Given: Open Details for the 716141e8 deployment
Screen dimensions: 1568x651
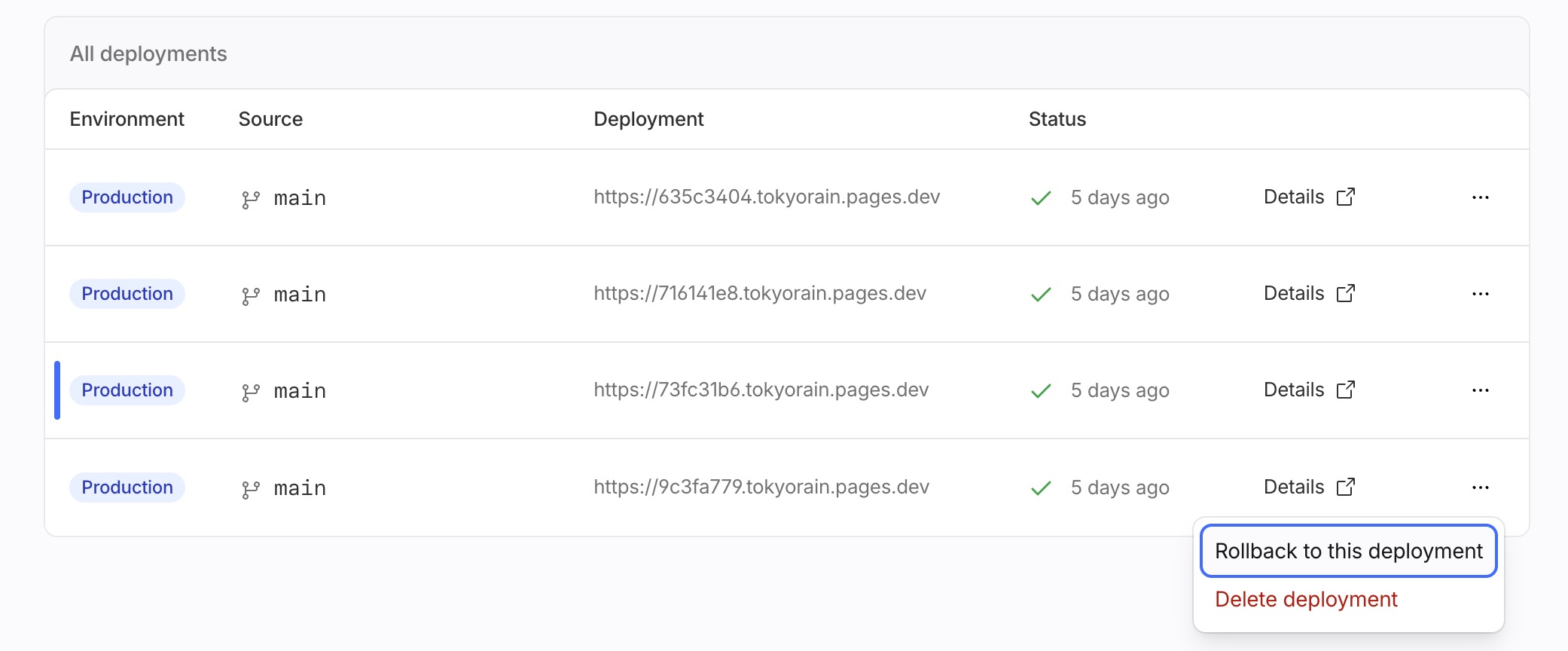Looking at the screenshot, I should pos(1294,293).
